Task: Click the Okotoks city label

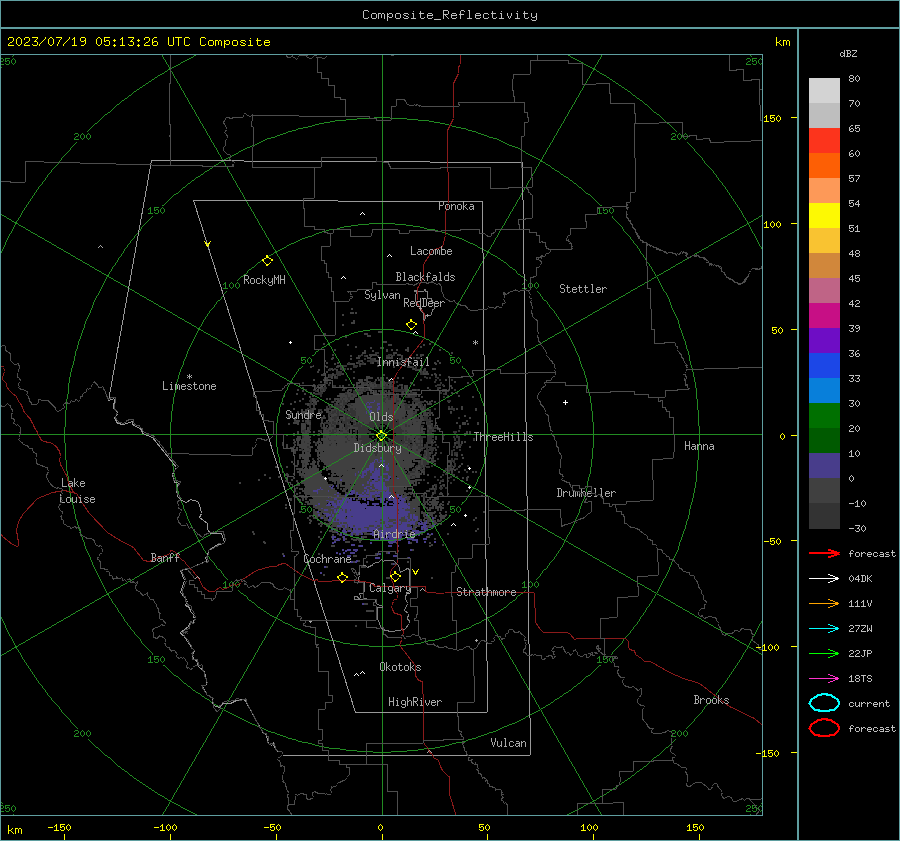Action: pos(400,667)
